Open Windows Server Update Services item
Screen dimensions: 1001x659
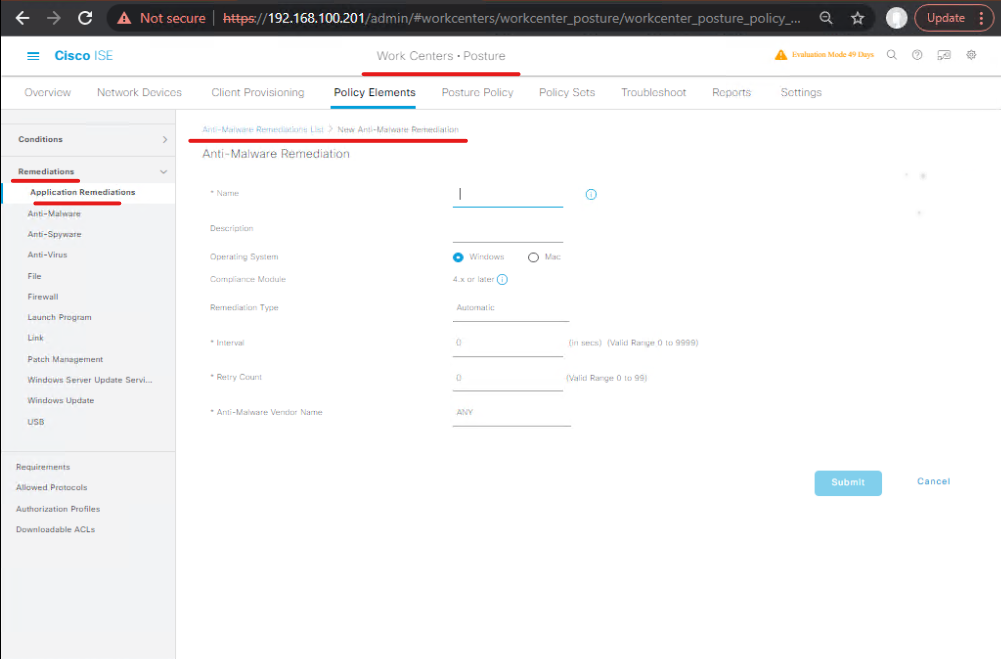click(90, 380)
